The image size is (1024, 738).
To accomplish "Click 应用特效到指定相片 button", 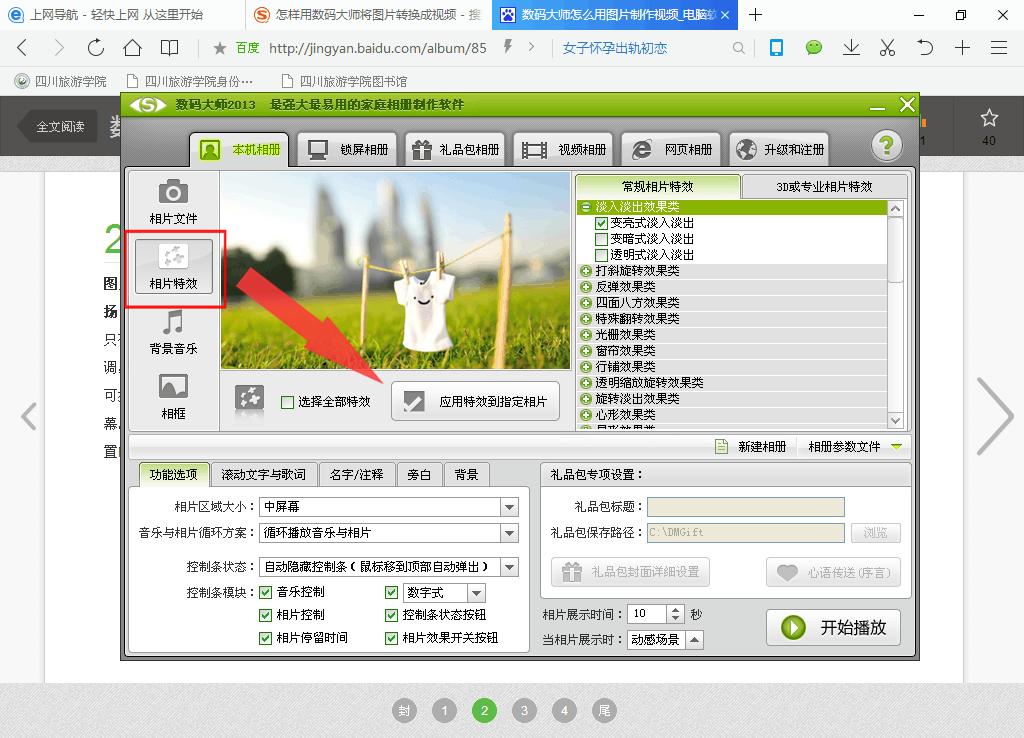I will click(475, 402).
